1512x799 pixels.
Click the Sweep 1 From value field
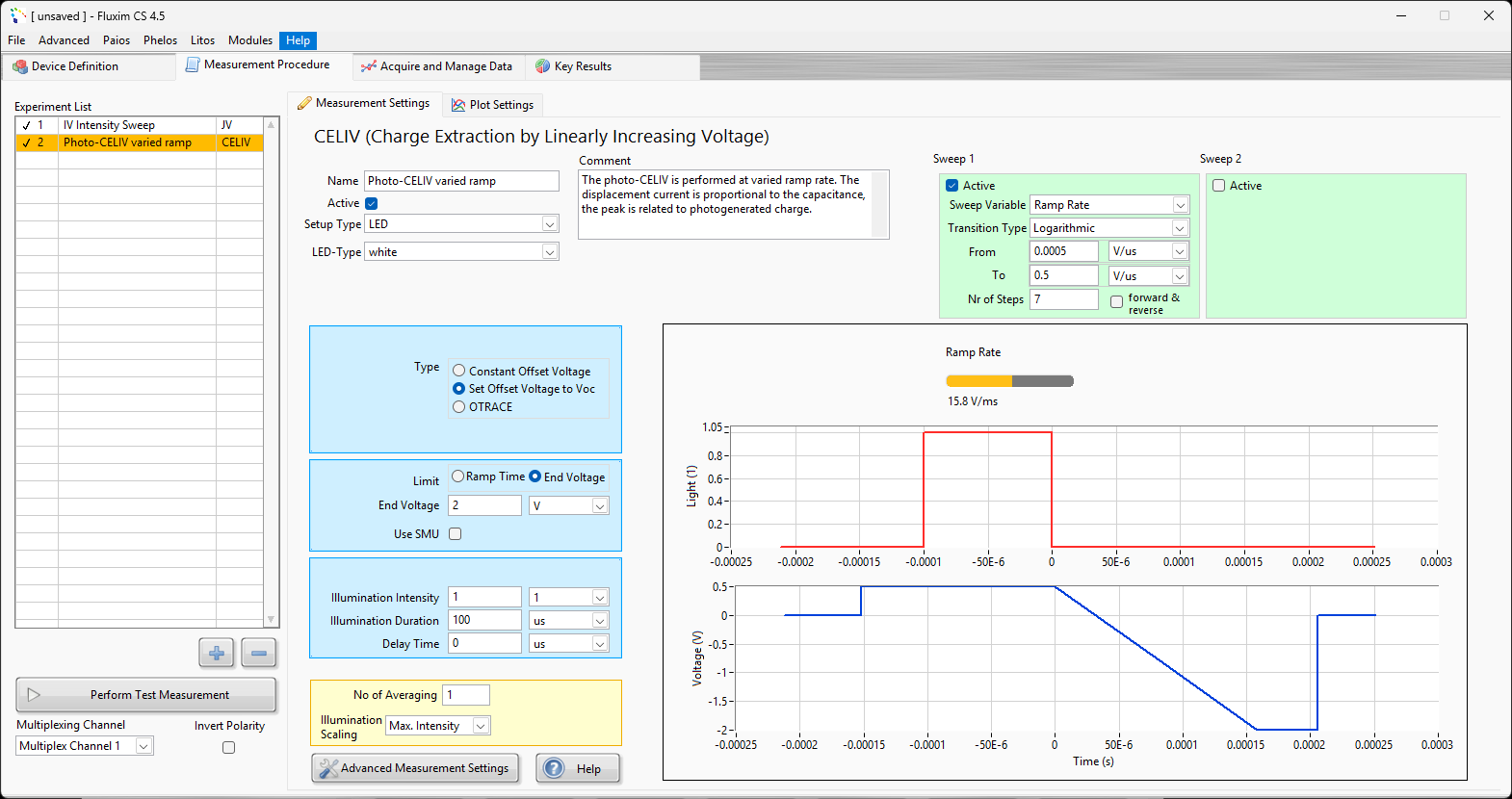(1064, 251)
